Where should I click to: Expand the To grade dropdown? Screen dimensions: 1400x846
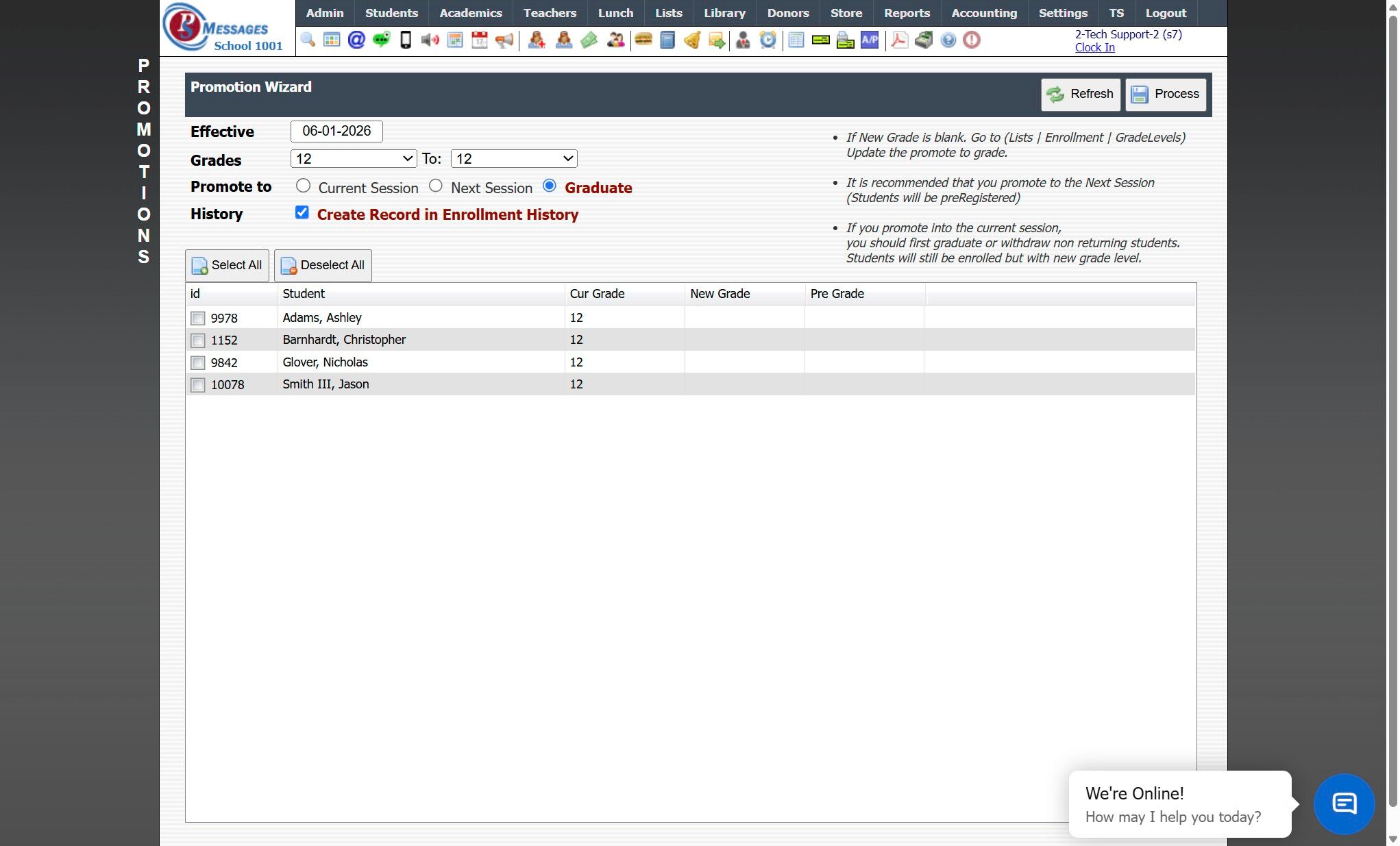click(x=514, y=159)
